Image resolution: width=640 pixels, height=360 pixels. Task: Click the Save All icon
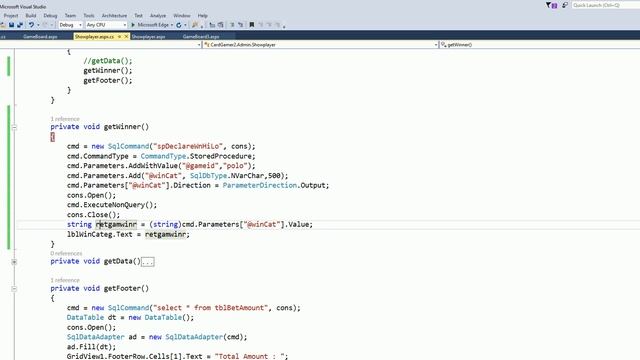(x=20, y=25)
